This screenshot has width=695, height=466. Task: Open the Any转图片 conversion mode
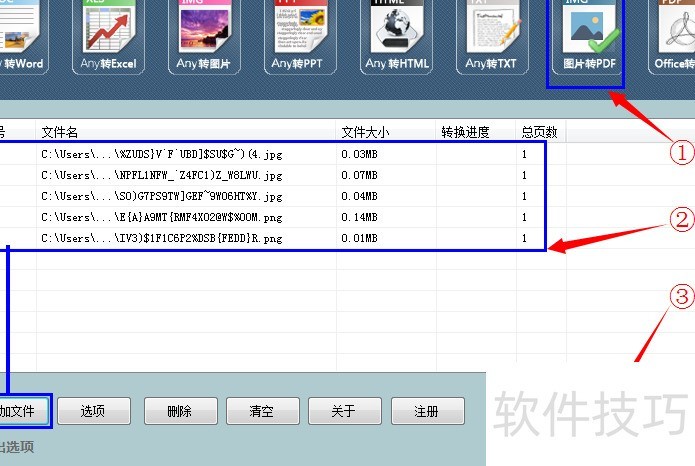click(x=208, y=37)
